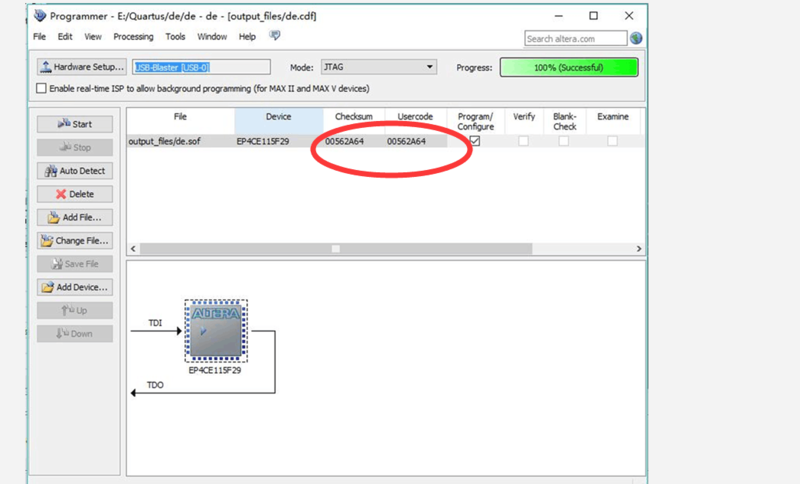Check the Verify box for de.sof

click(524, 141)
